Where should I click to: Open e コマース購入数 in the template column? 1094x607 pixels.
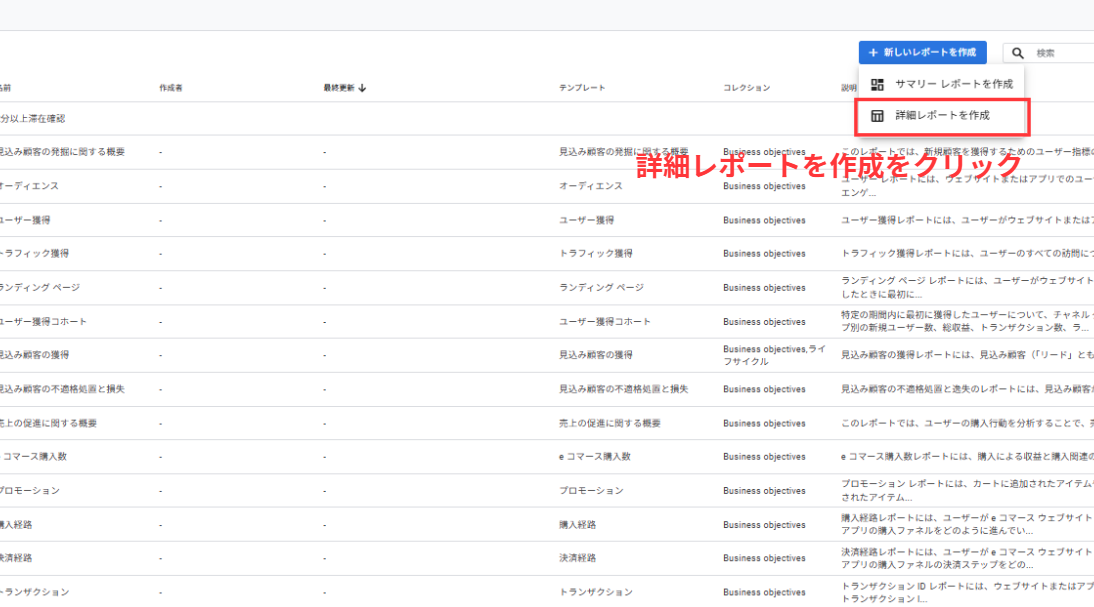[594, 457]
